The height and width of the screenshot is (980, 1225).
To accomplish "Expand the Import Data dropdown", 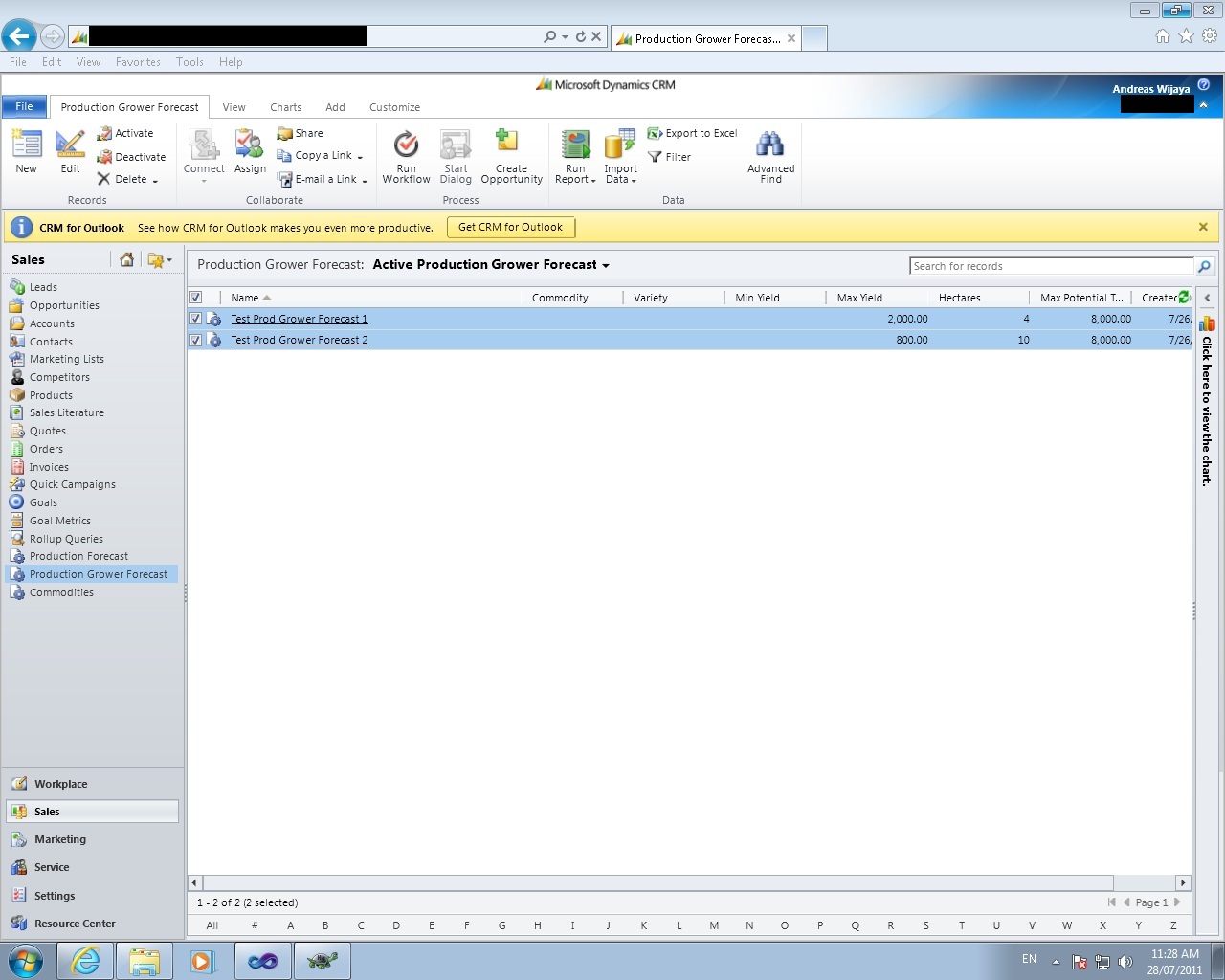I will click(x=634, y=181).
